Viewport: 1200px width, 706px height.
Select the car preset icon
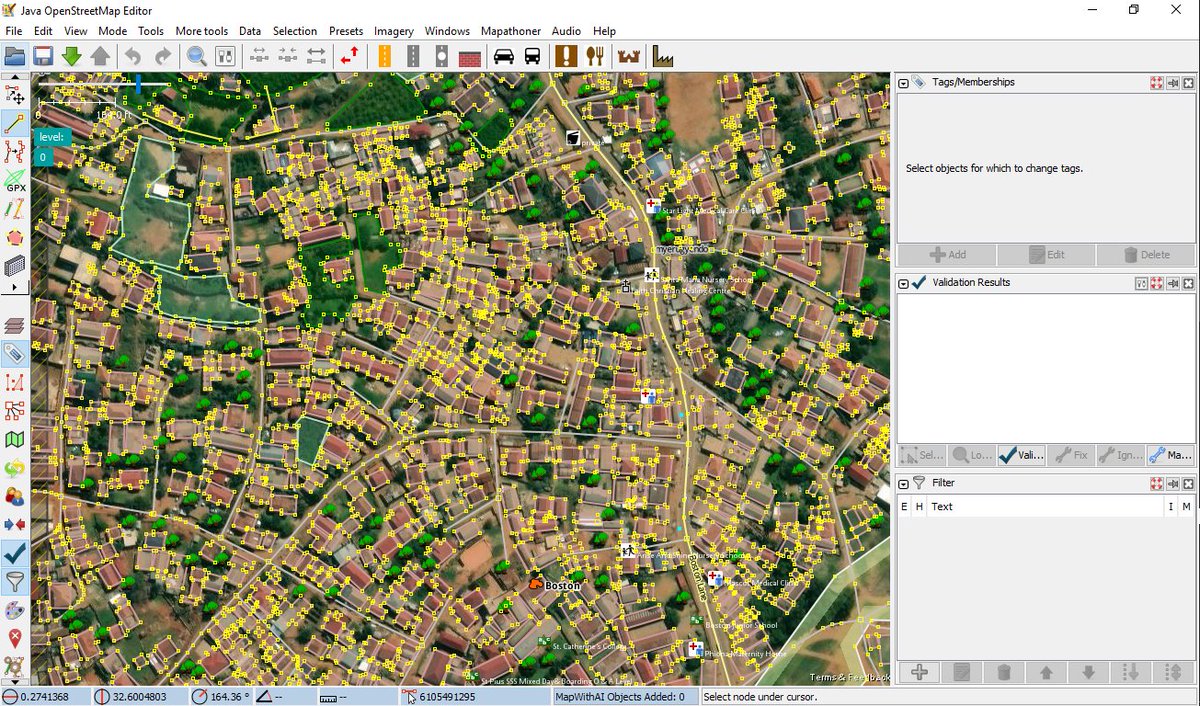(504, 56)
